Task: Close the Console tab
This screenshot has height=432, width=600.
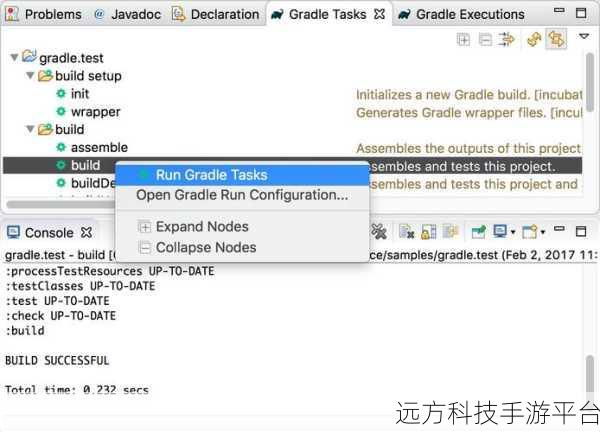Action: tap(86, 232)
